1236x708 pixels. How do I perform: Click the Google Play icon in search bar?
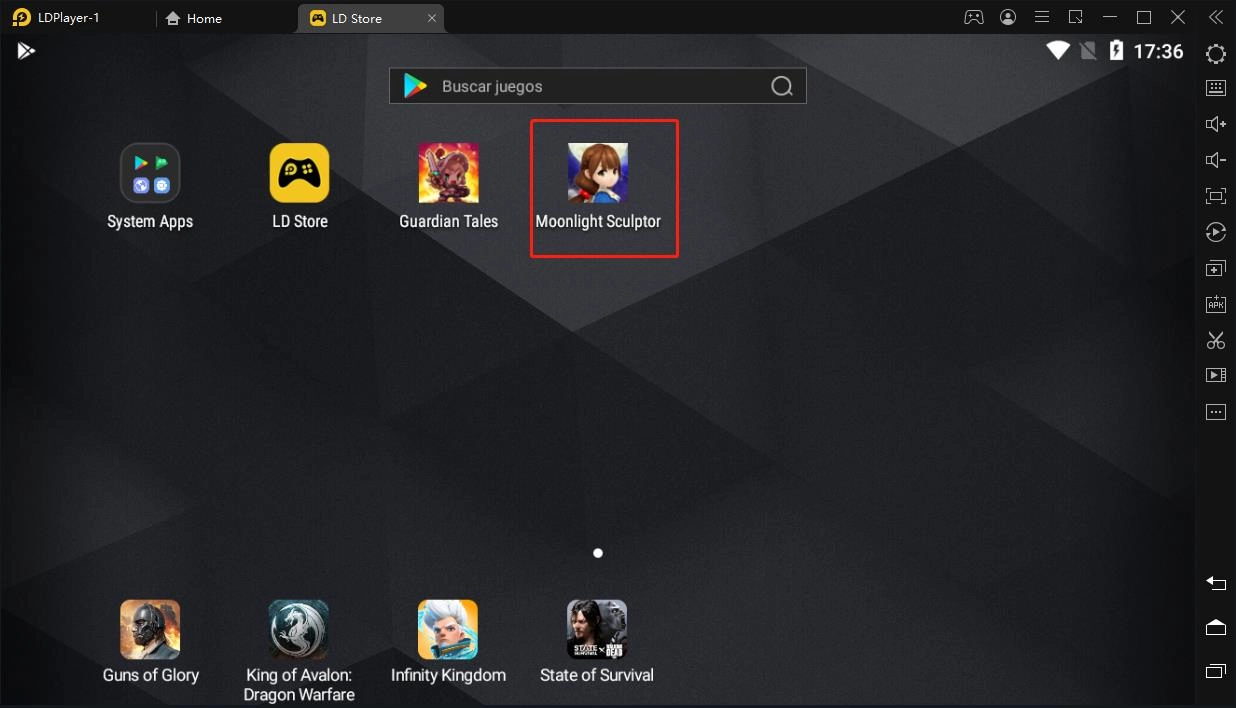415,86
